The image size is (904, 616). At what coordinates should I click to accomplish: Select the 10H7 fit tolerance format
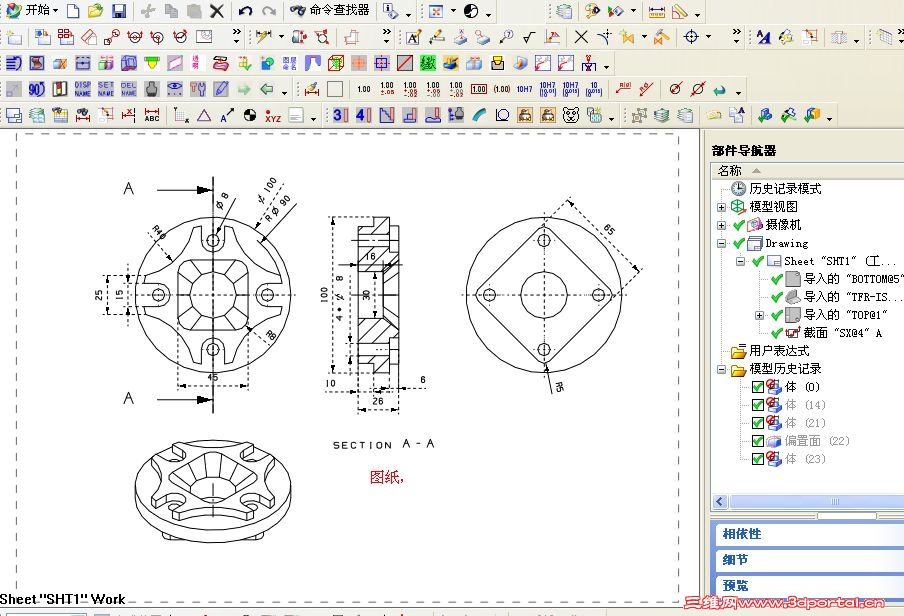[x=525, y=89]
